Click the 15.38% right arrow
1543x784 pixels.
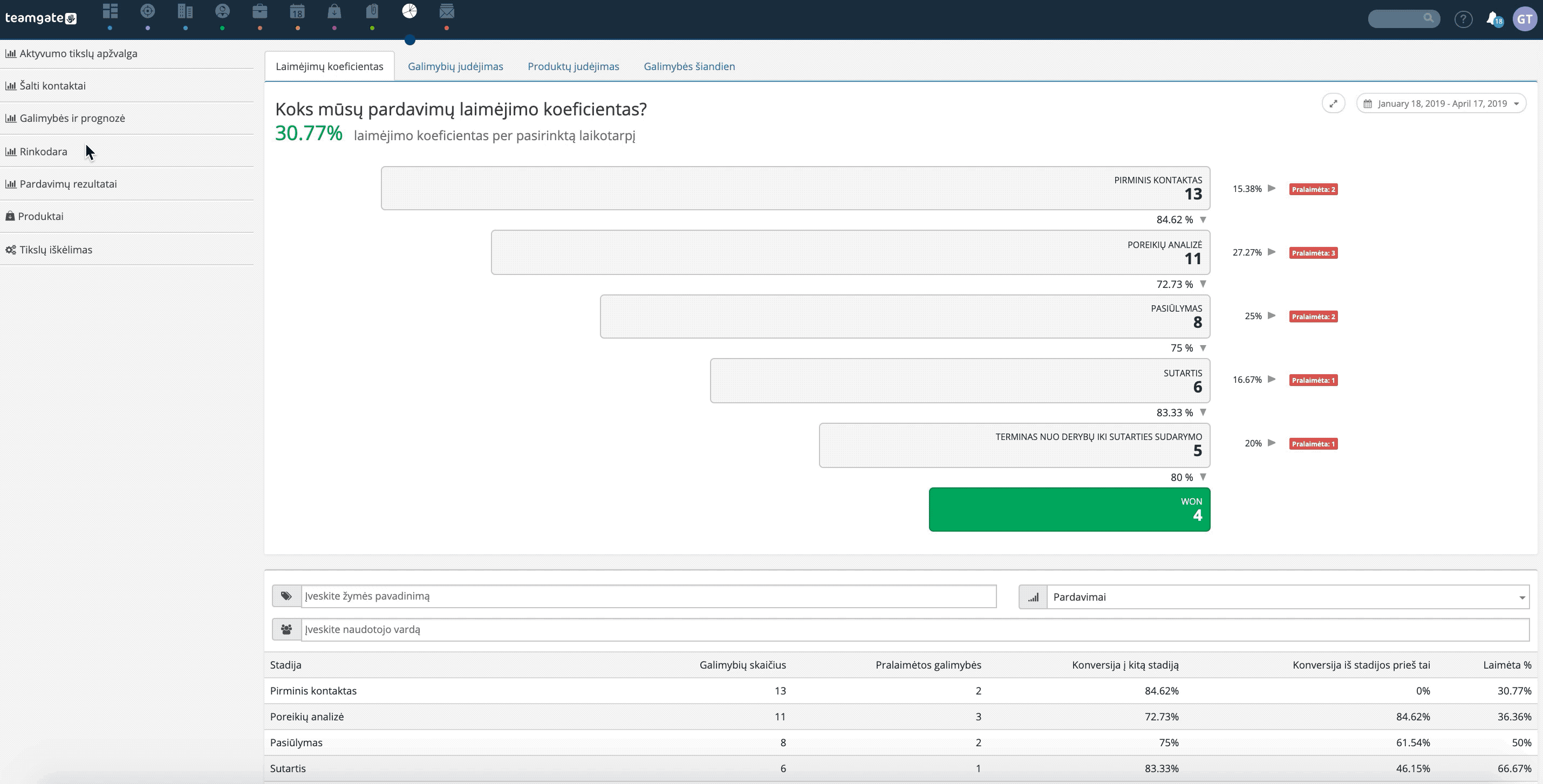point(1272,188)
